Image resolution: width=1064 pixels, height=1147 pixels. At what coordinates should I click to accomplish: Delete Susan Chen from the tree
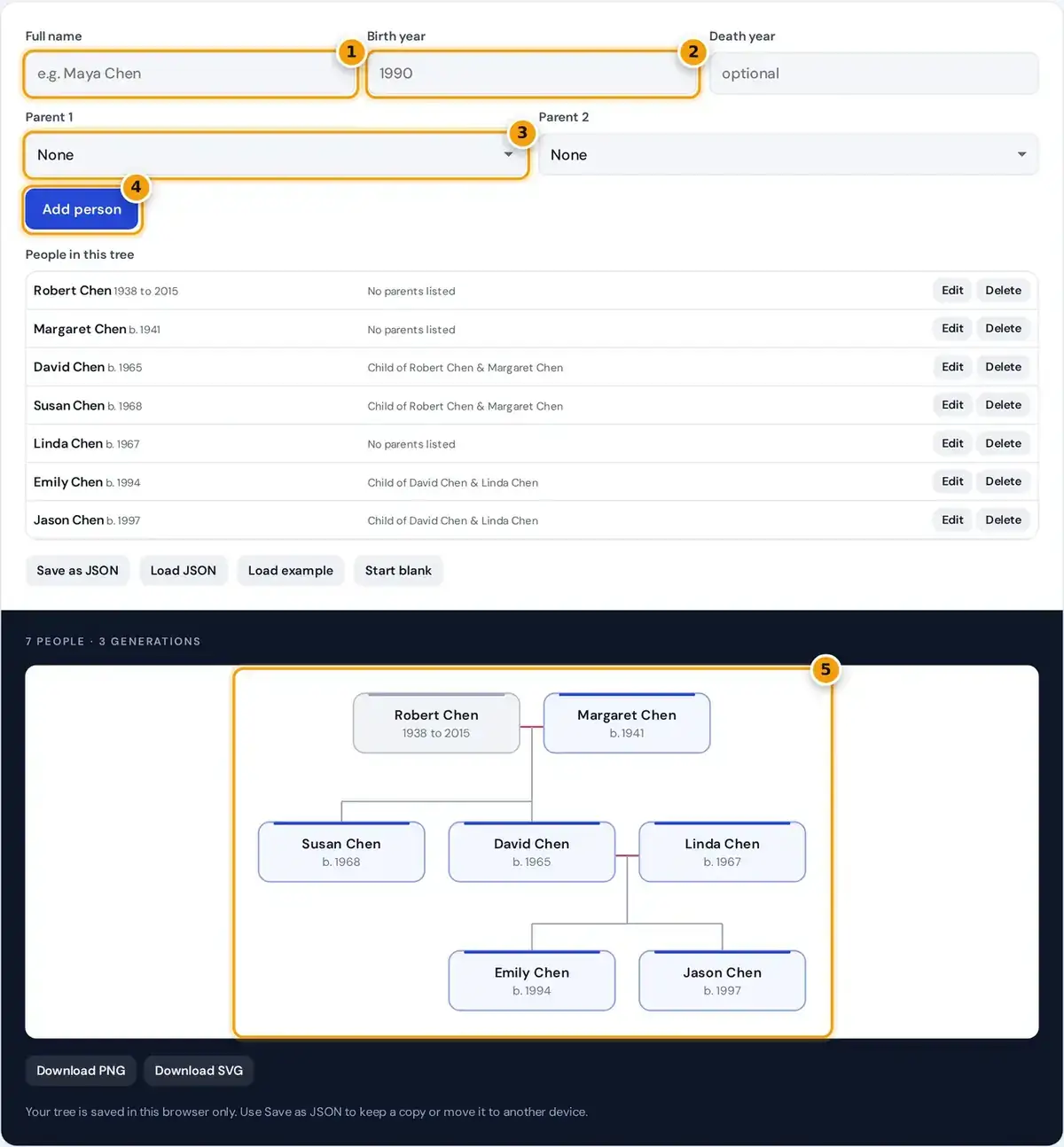pos(1003,405)
